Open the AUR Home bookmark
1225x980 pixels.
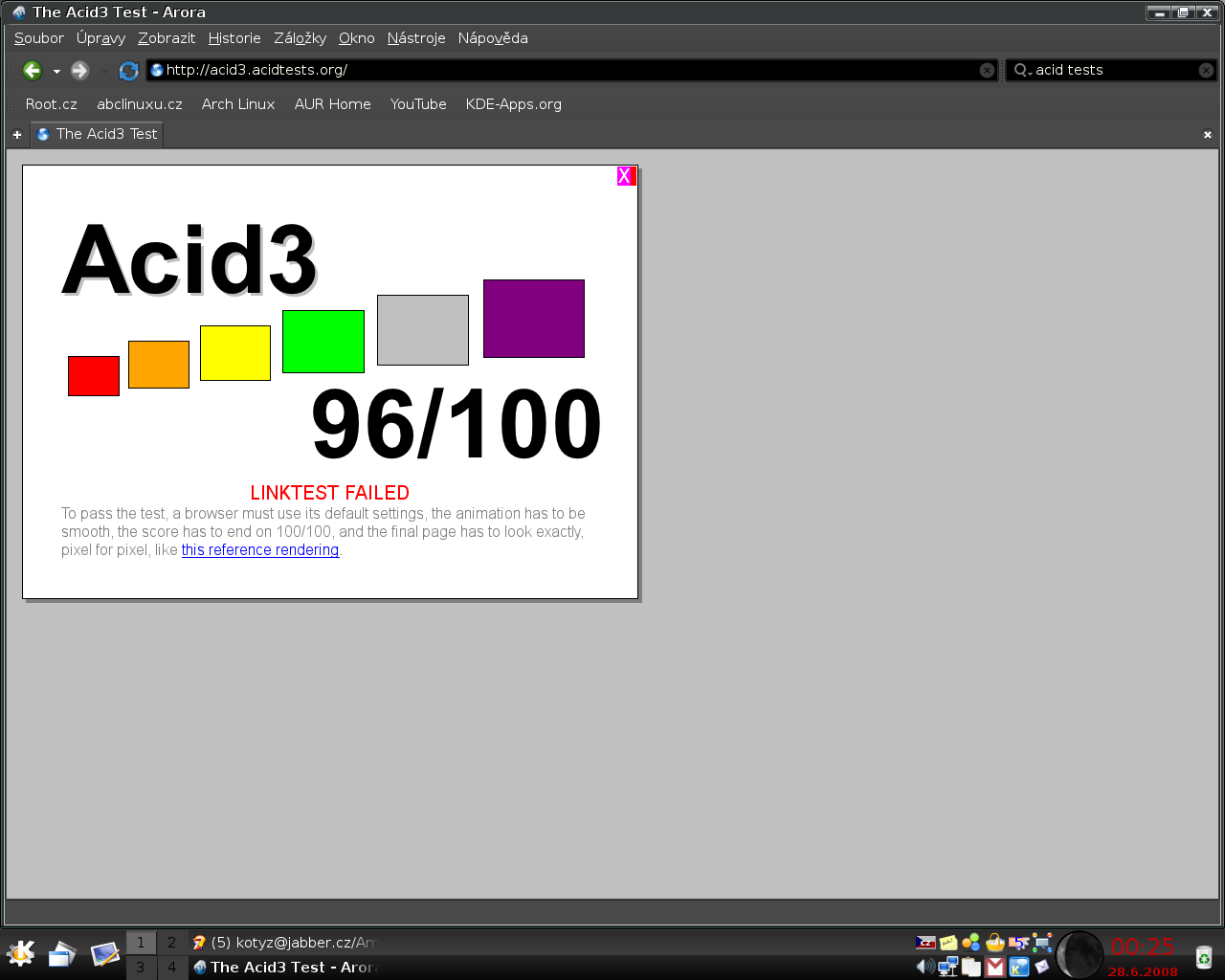(333, 104)
